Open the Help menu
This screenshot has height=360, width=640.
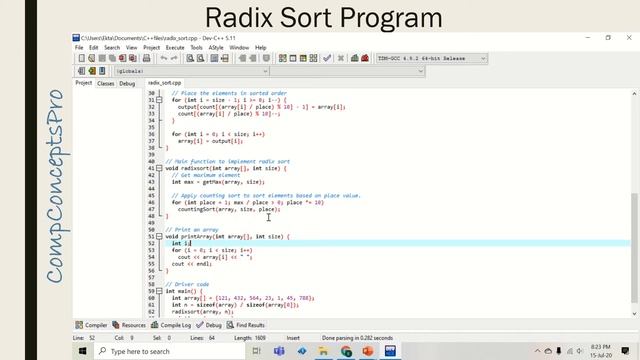pyautogui.click(x=260, y=47)
